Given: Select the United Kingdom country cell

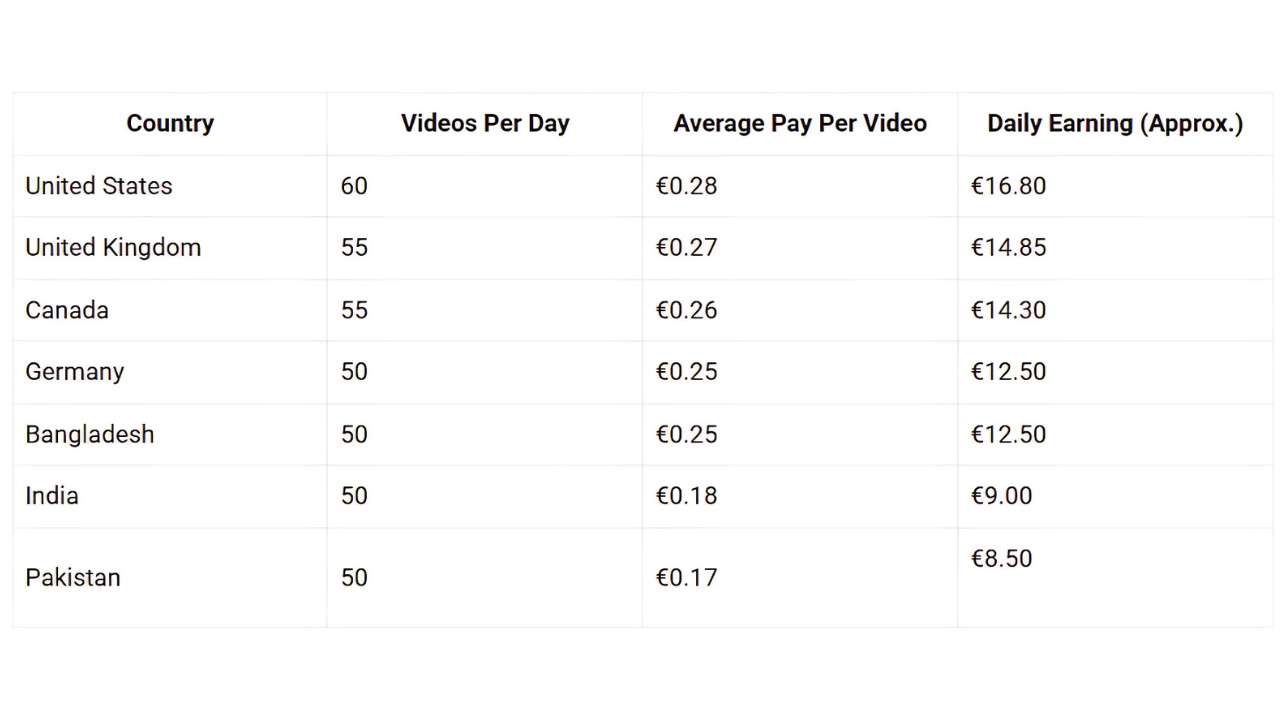Looking at the screenshot, I should (113, 248).
